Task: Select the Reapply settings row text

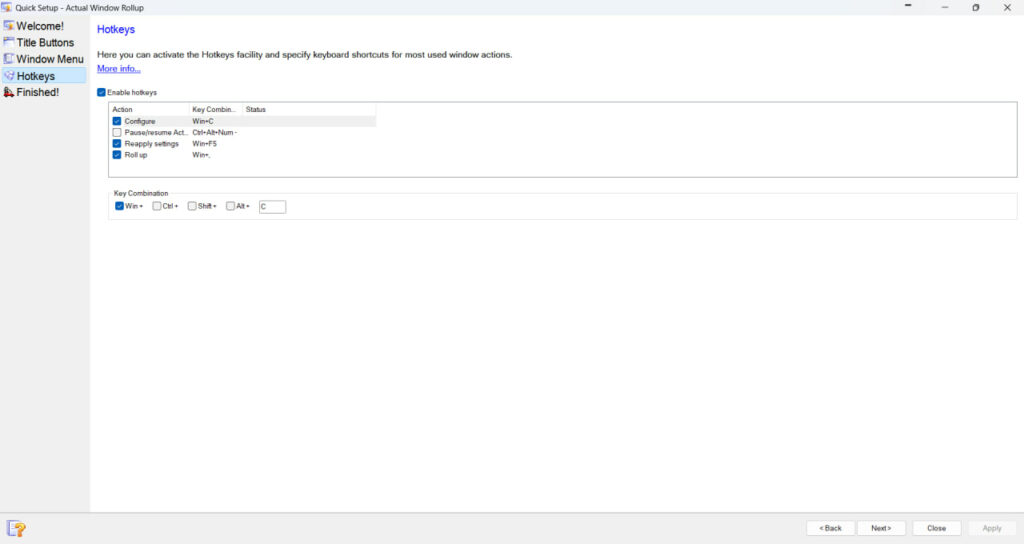Action: (152, 144)
